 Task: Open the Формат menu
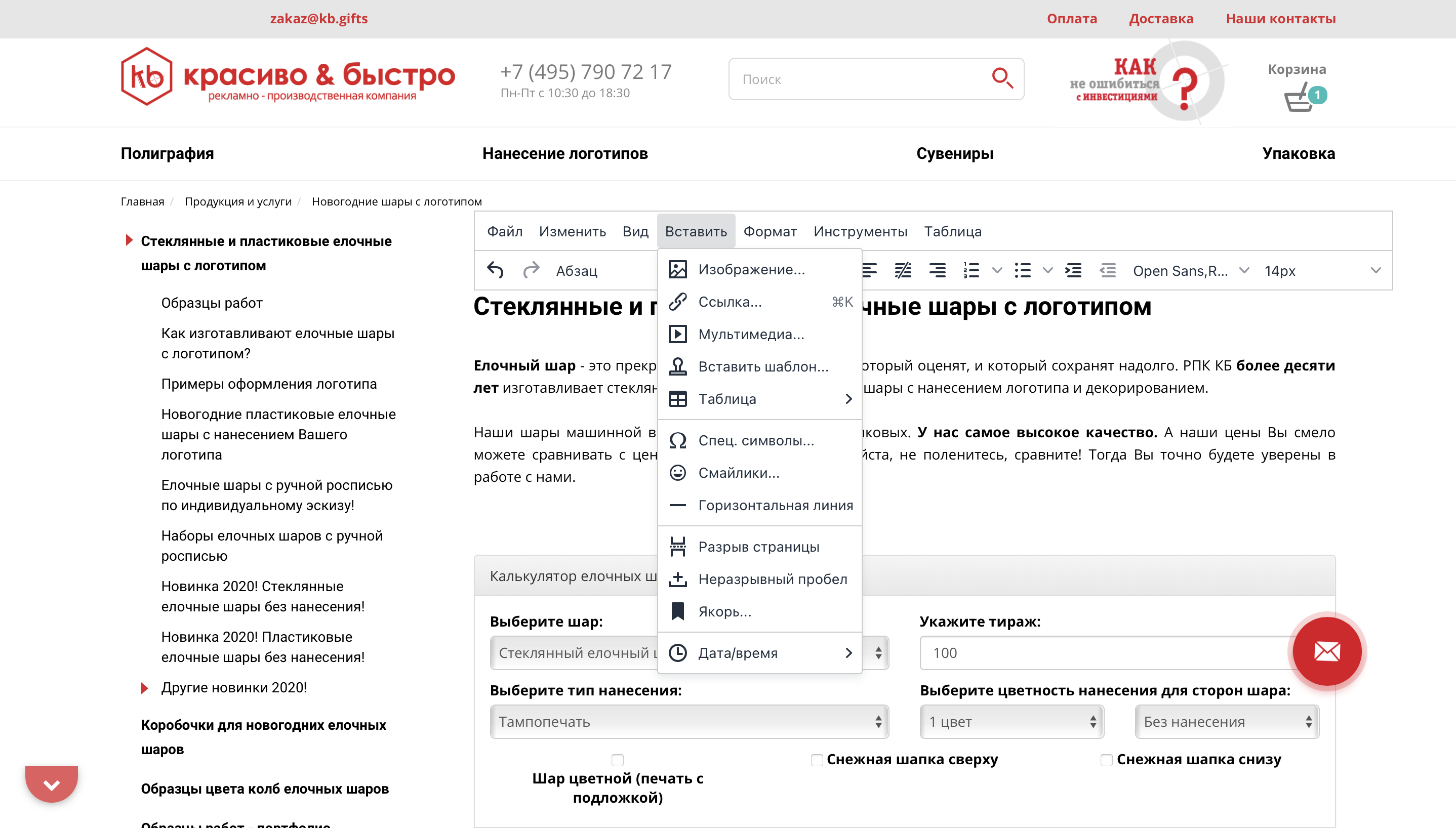(770, 231)
